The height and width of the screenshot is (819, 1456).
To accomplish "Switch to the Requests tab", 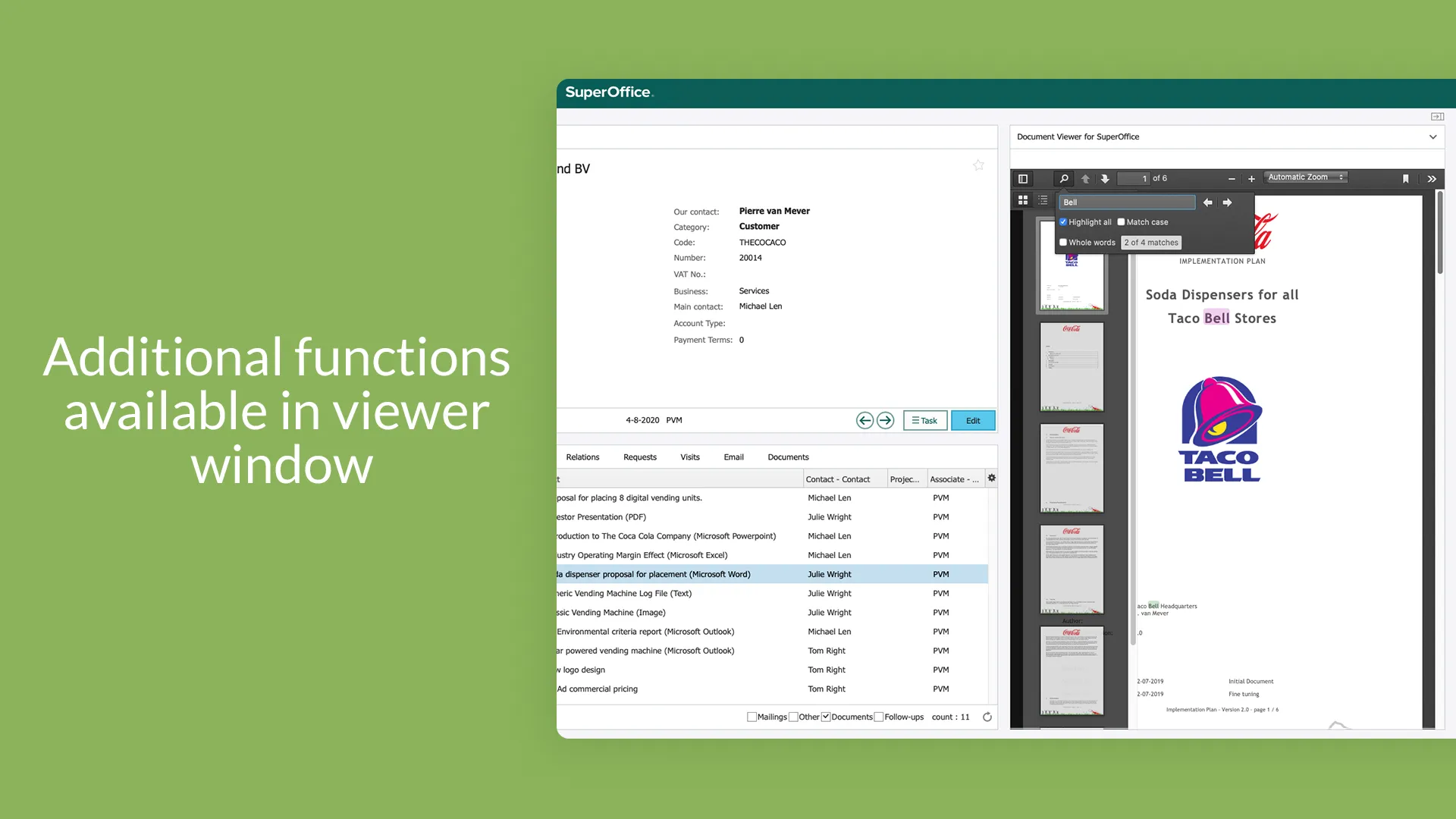I will pos(639,457).
